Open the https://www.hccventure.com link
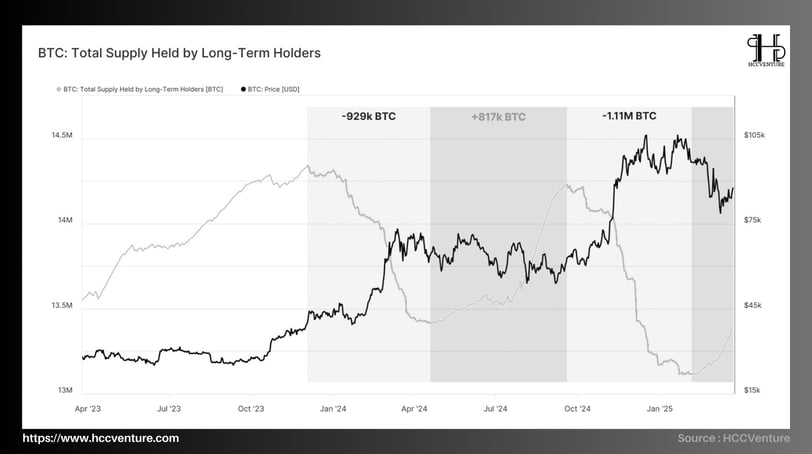This screenshot has width=812, height=454. pos(100,438)
